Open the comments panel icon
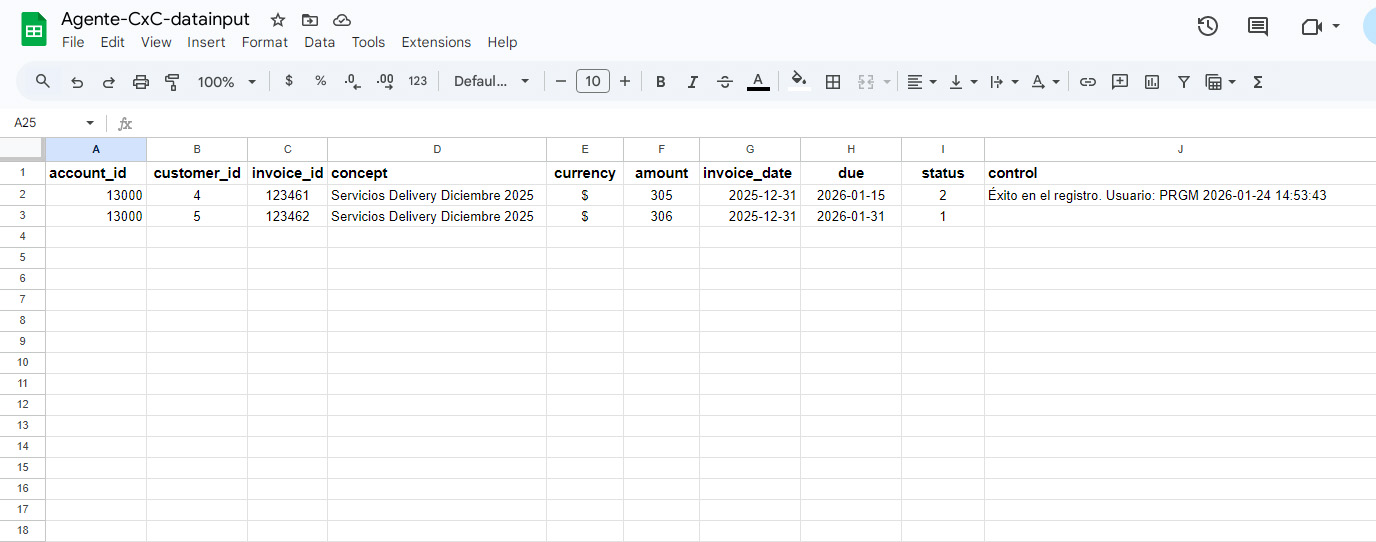 pos(1258,27)
